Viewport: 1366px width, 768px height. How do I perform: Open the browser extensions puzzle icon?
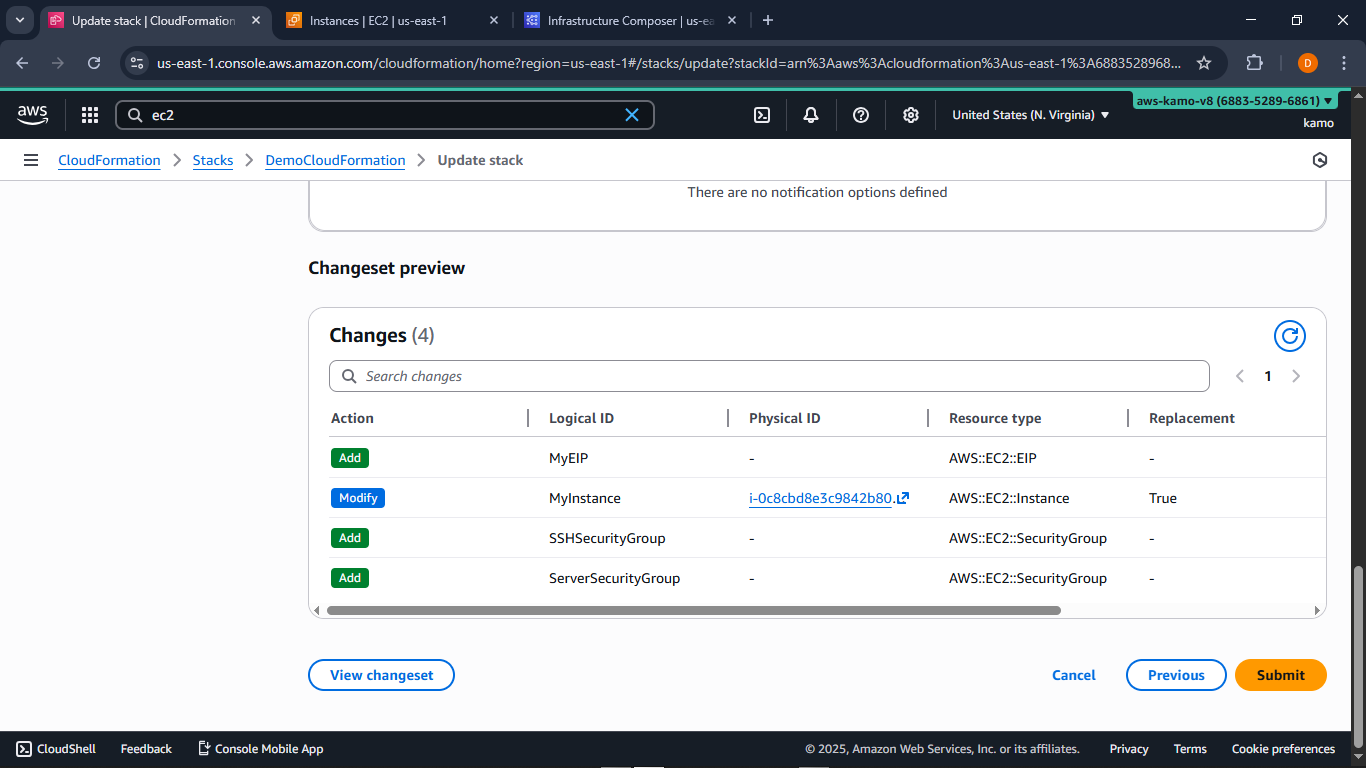click(x=1254, y=62)
